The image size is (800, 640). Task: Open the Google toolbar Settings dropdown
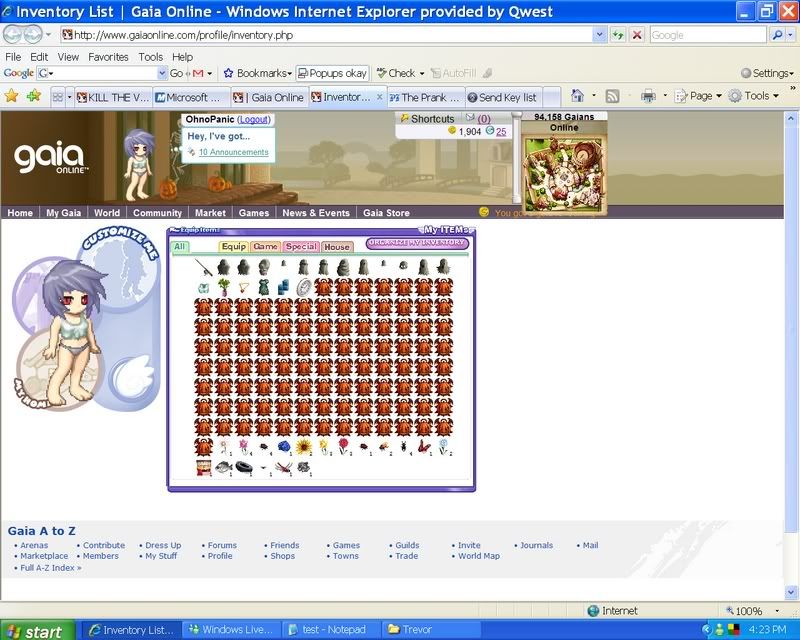767,73
